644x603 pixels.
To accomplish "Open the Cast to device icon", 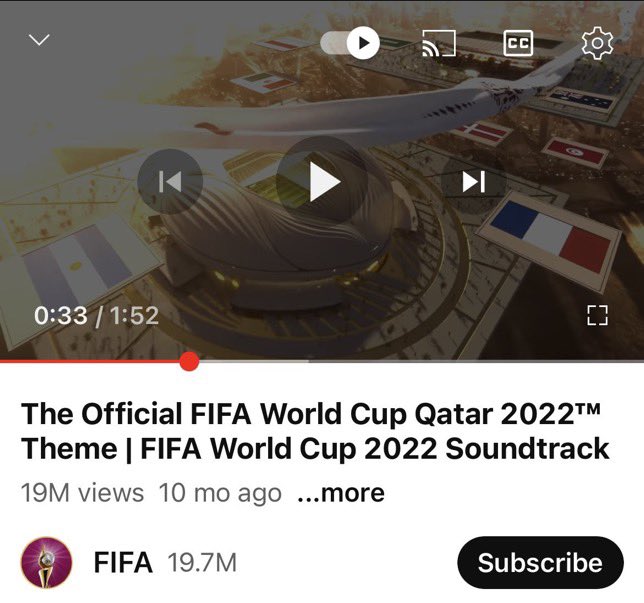I will pos(439,43).
